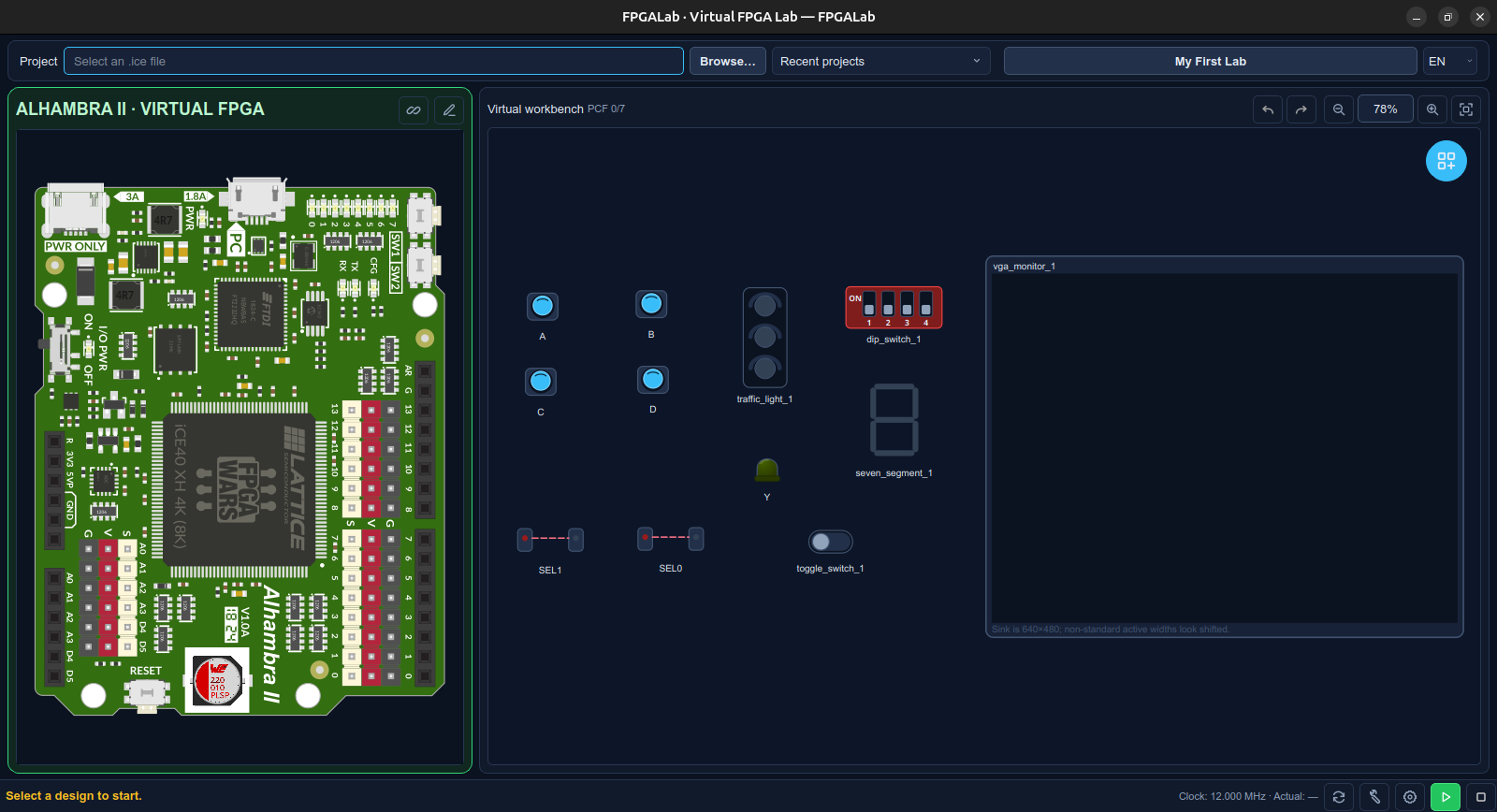Viewport: 1497px width, 812px height.
Task: Fit workbench view to screen
Action: [x=1466, y=109]
